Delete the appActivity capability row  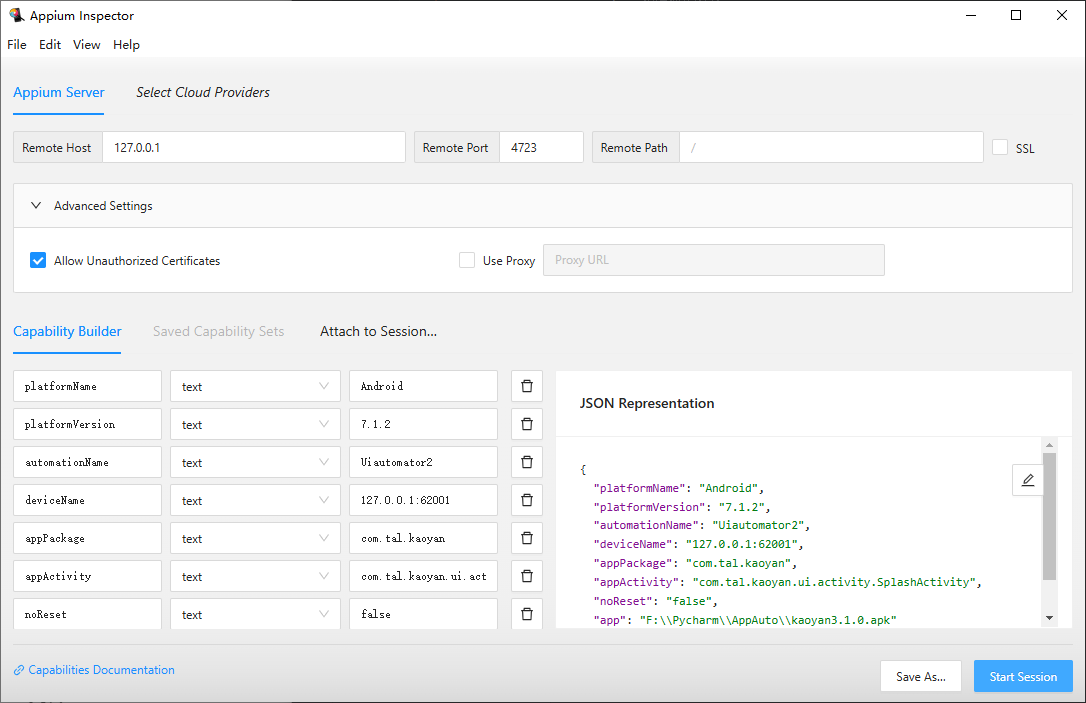pyautogui.click(x=526, y=576)
